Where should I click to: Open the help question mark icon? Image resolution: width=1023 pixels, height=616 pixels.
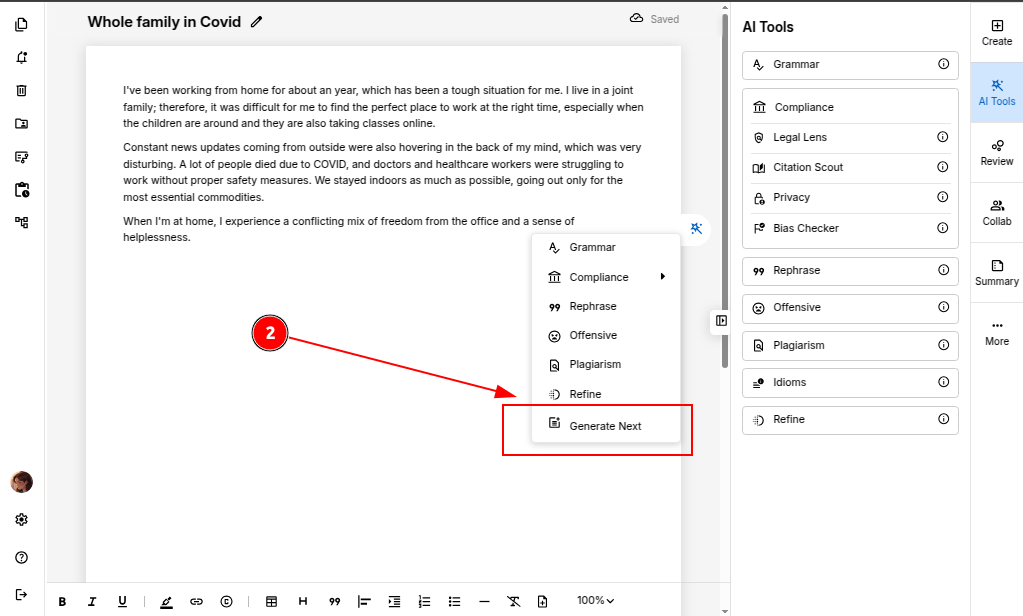21,557
